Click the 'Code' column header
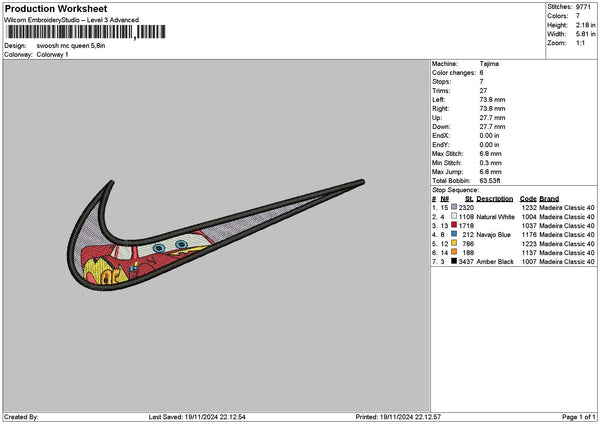This screenshot has width=600, height=424. tap(528, 199)
